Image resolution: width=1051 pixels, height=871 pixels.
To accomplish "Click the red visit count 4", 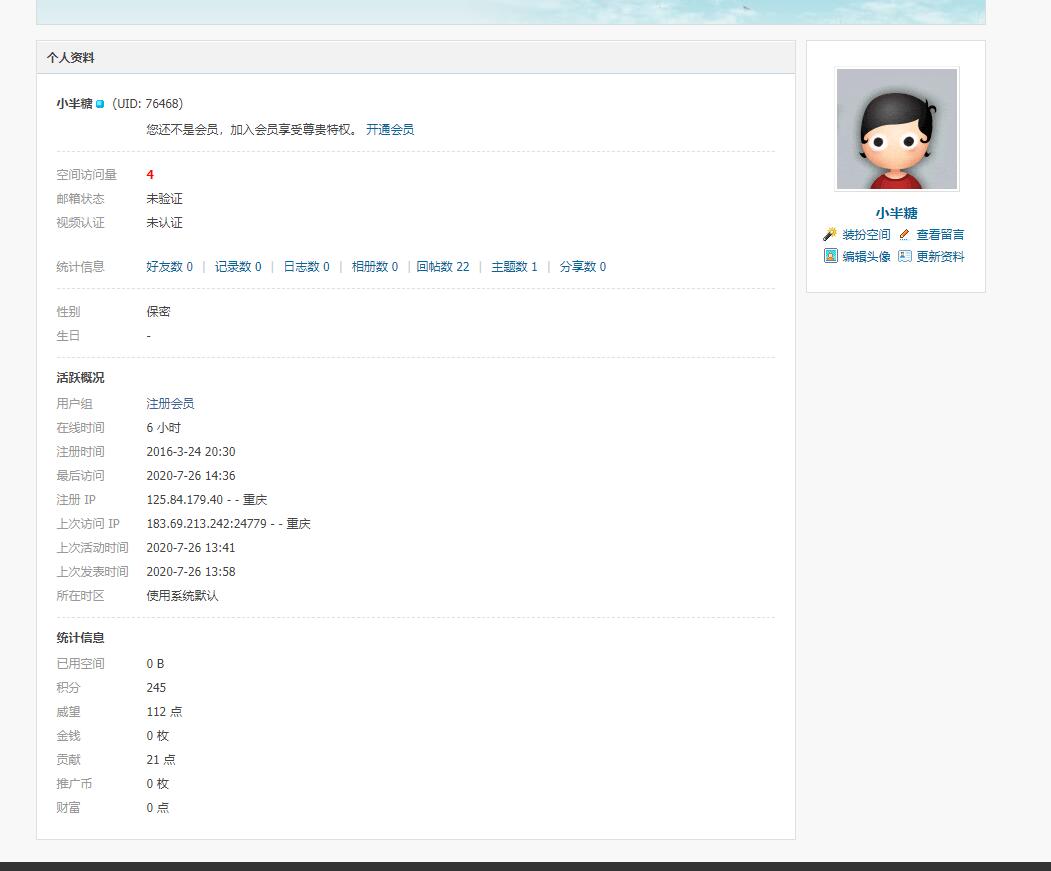I will pos(150,174).
